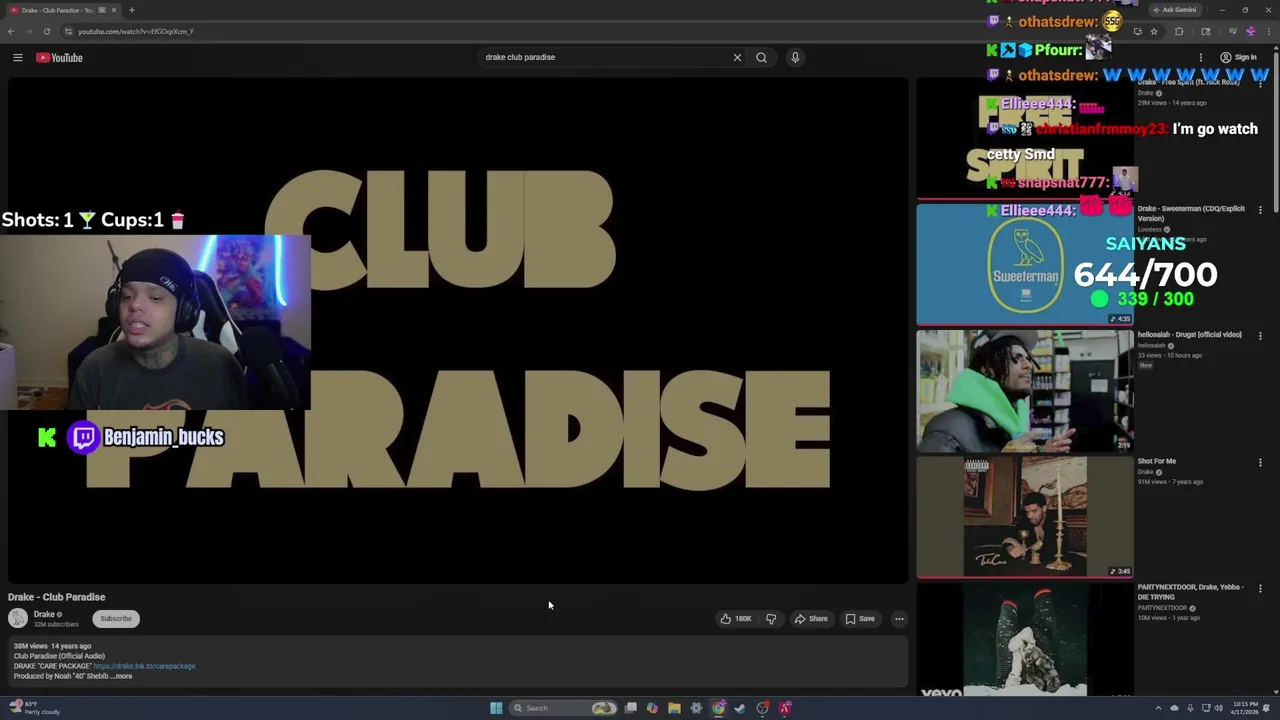
Task: Open YouTube settings three-dot menu near Sign in
Action: [1201, 57]
